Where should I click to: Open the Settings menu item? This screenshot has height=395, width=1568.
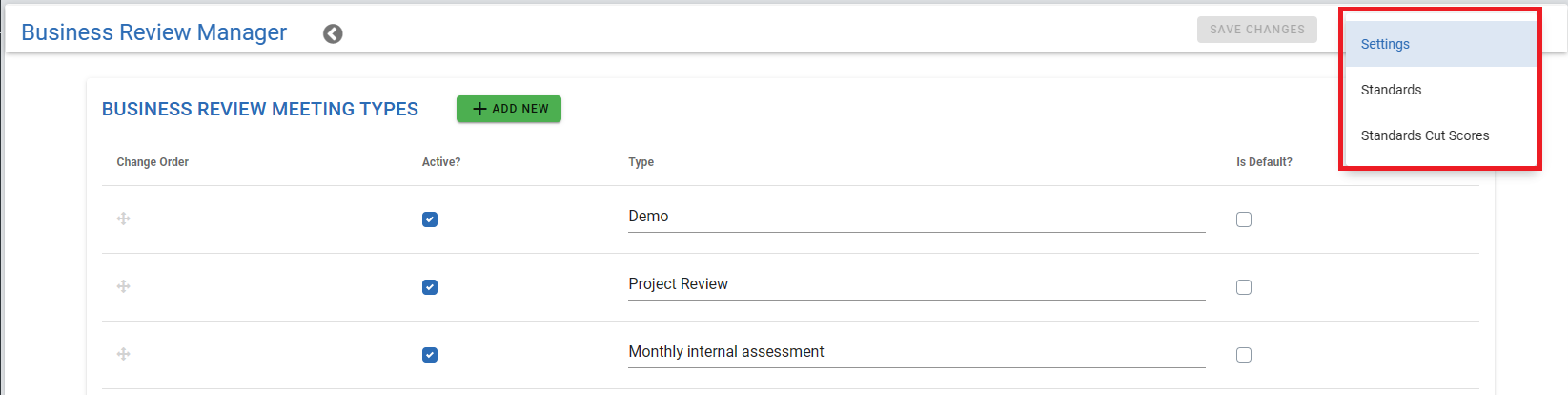click(x=1385, y=45)
